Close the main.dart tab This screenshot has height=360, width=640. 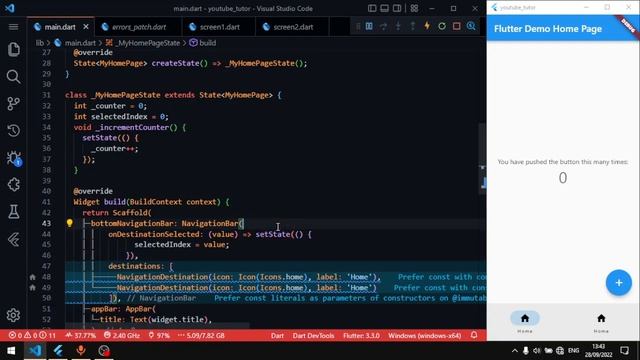tap(86, 27)
